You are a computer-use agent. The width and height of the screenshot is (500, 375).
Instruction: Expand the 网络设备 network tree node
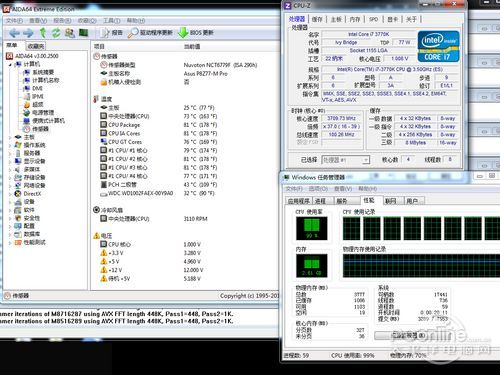10,186
